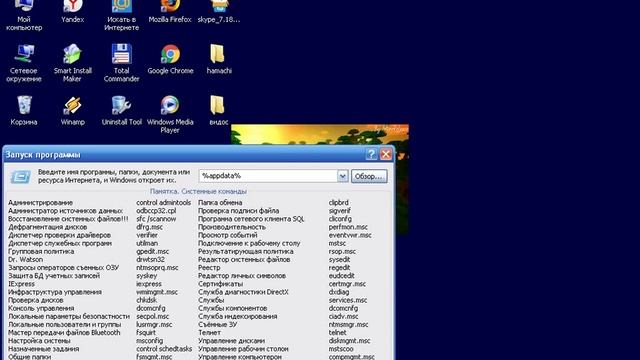Click Локальные параметры безопасности entry
Image resolution: width=640 pixels, height=360 pixels.
(x=69, y=317)
